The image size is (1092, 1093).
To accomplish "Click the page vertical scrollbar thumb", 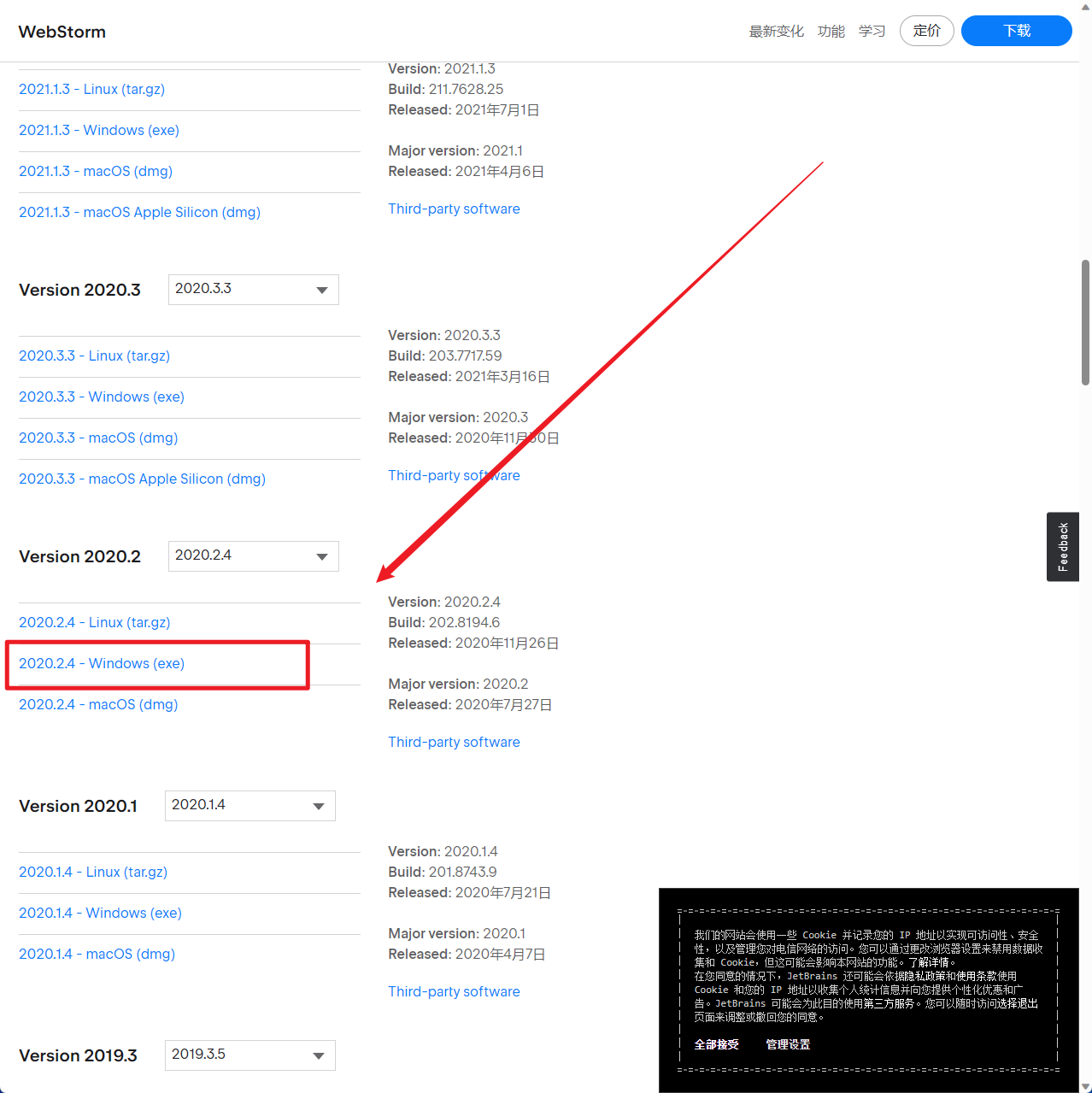I will (1085, 322).
